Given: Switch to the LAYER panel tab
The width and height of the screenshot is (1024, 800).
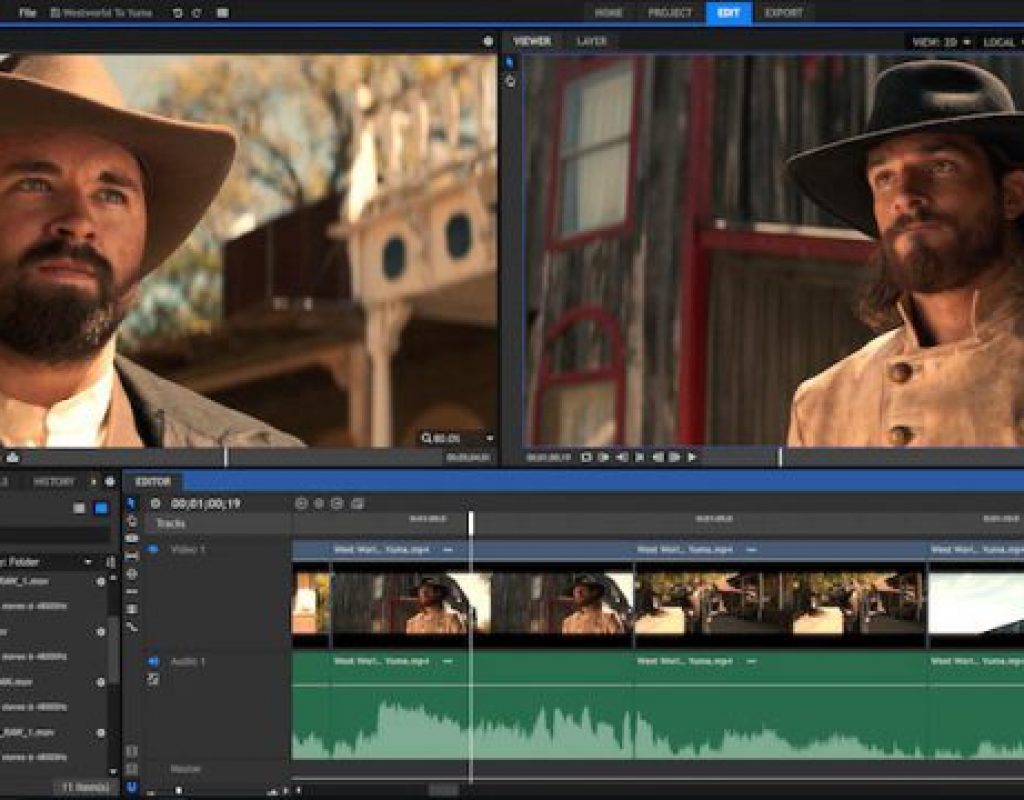Looking at the screenshot, I should 592,41.
